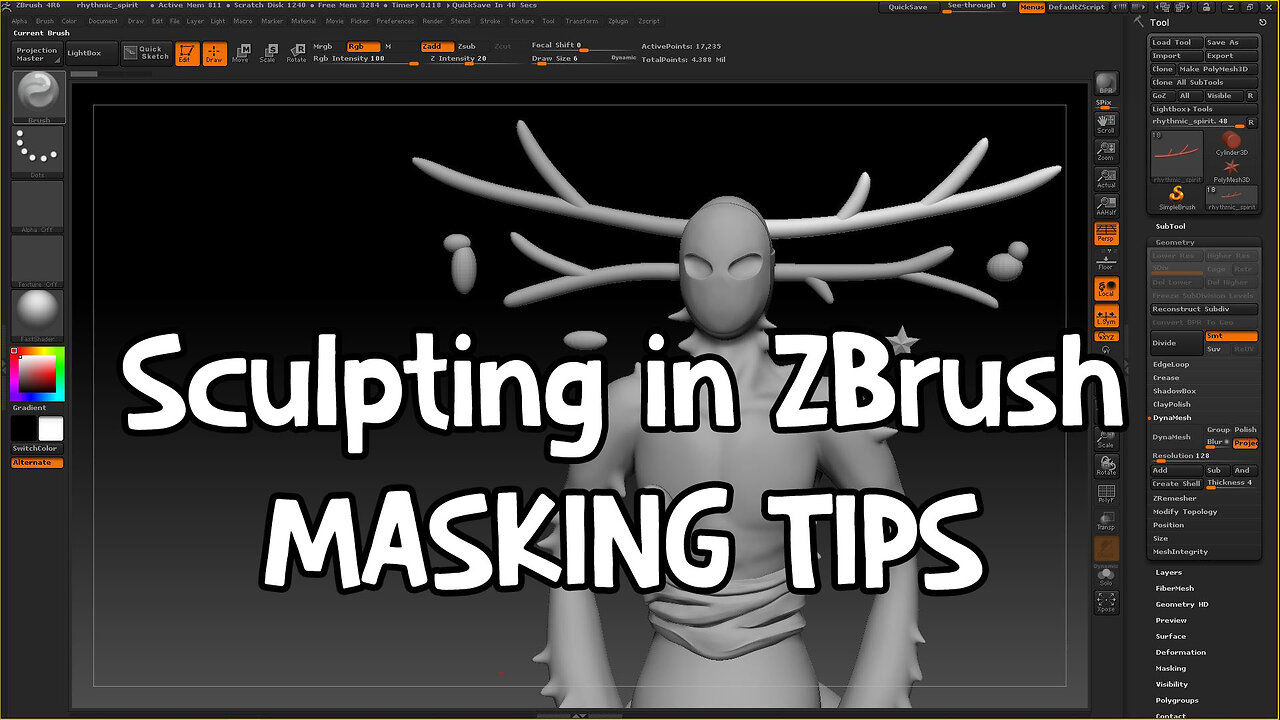Open the FastShader material selector

click(x=38, y=317)
